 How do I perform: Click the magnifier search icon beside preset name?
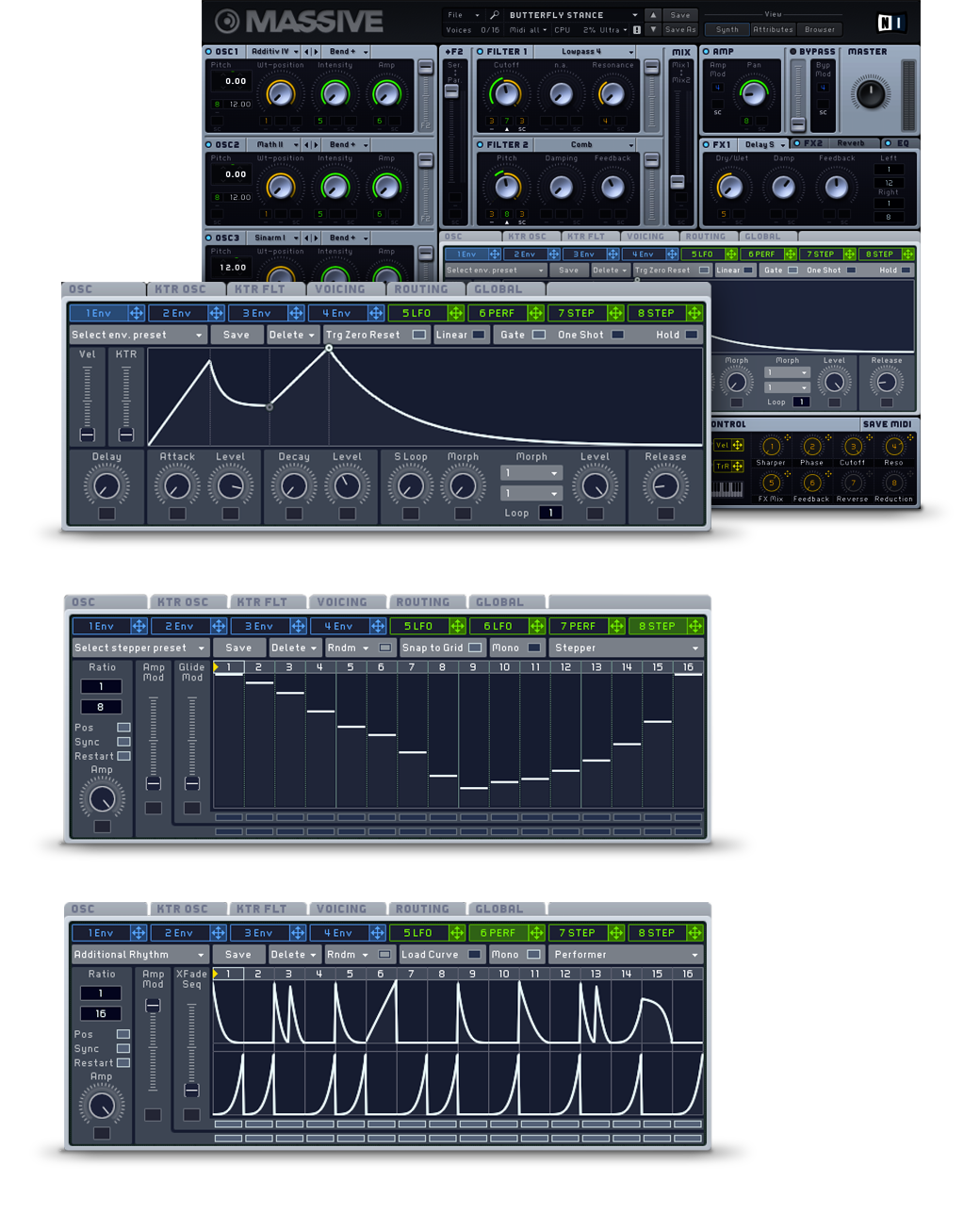click(x=495, y=15)
